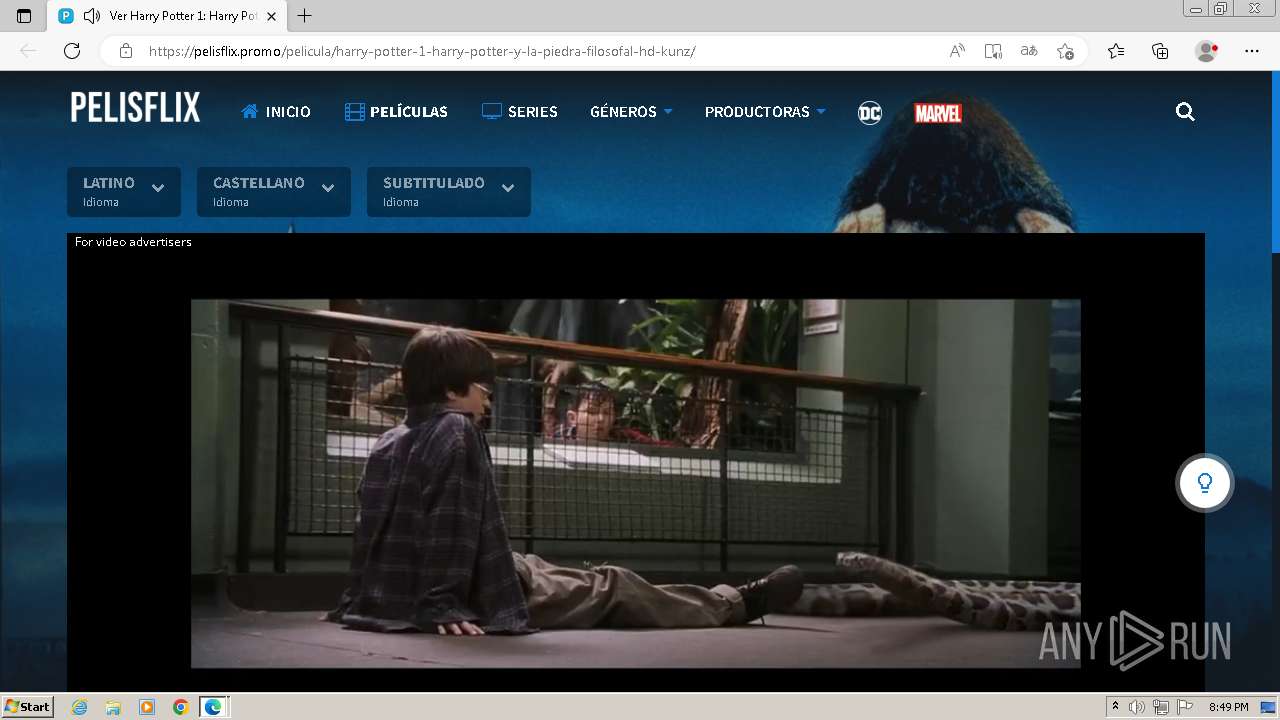
Task: Open media player taskbar icon
Action: click(147, 707)
